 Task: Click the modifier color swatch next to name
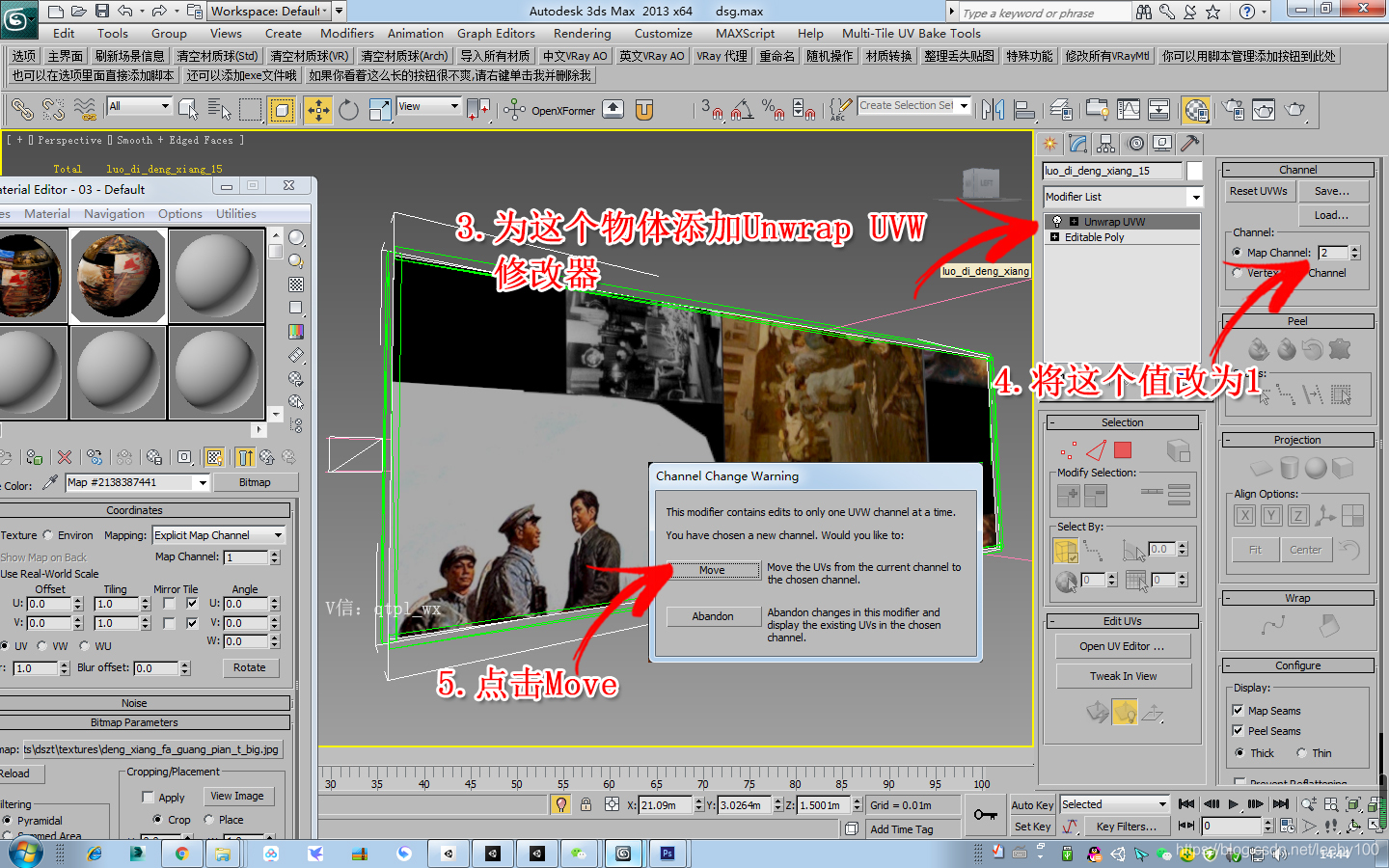pyautogui.click(x=1194, y=171)
